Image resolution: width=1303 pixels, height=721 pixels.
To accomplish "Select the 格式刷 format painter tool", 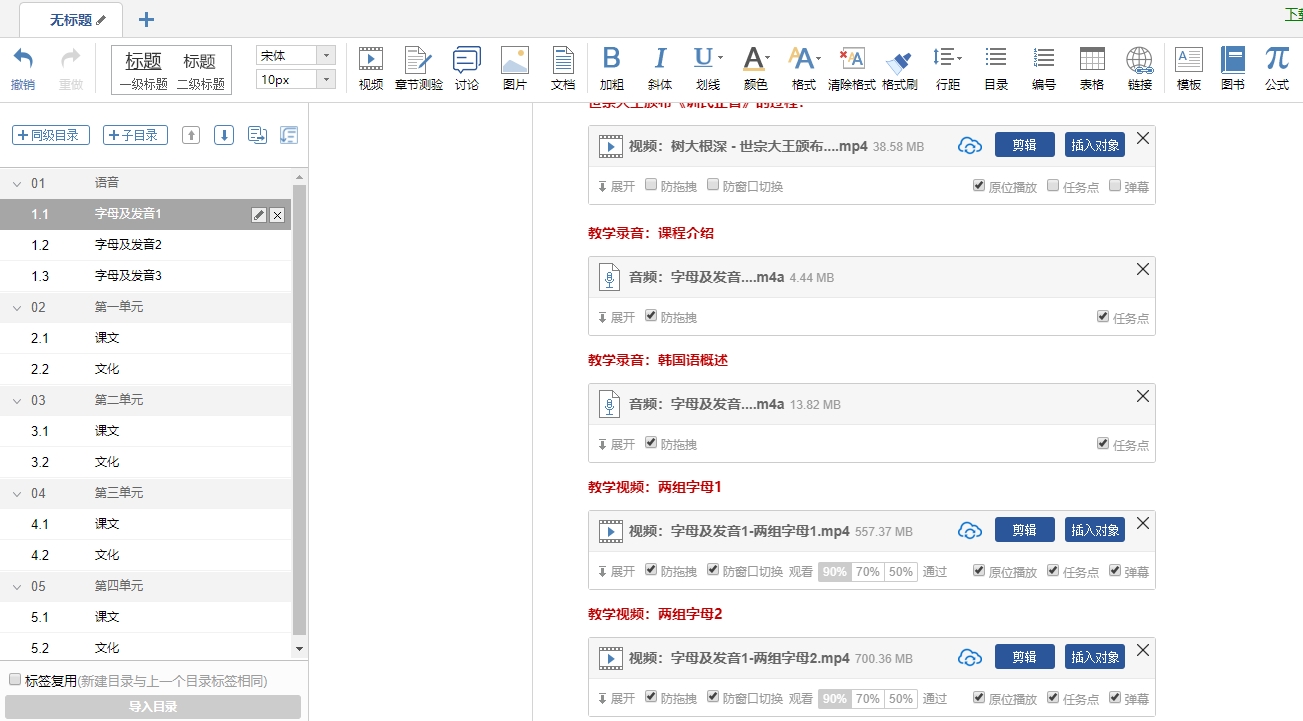I will click(x=899, y=68).
